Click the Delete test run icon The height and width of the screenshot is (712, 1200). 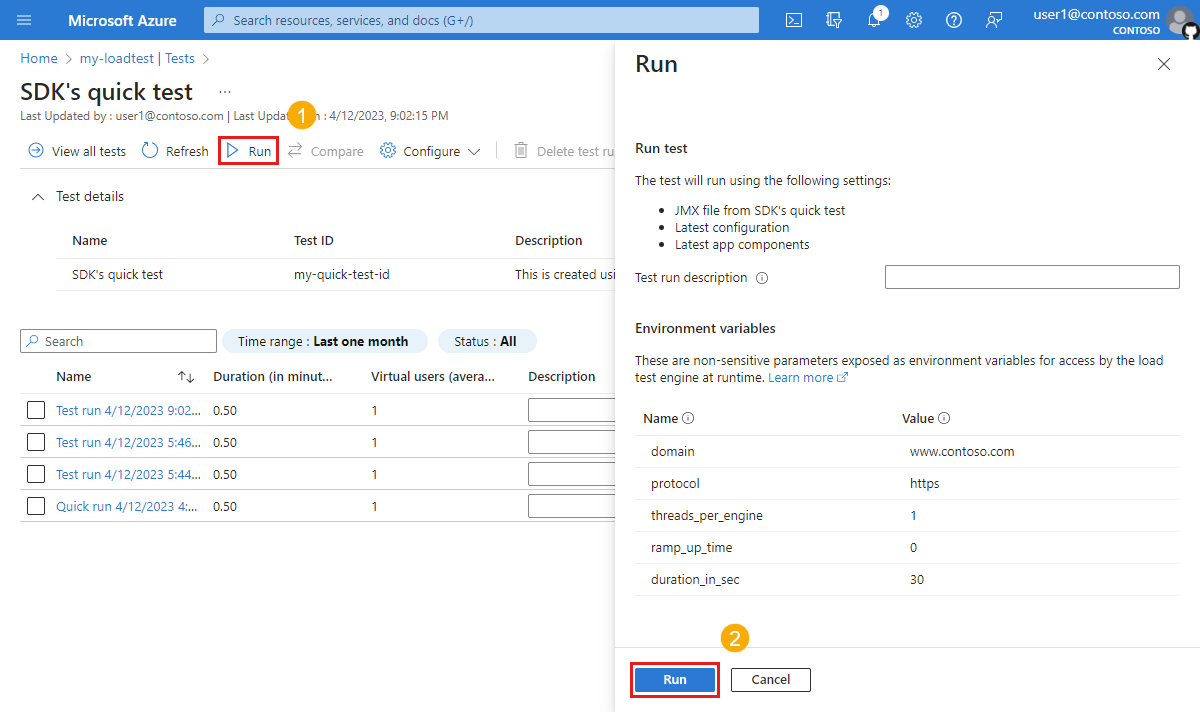tap(520, 150)
